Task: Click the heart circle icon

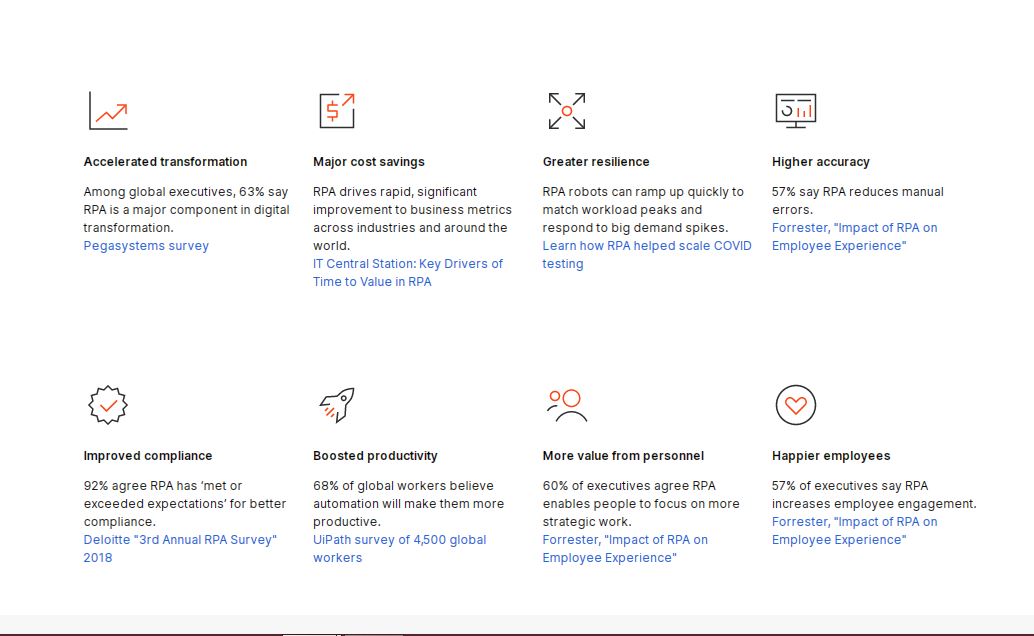Action: point(796,405)
